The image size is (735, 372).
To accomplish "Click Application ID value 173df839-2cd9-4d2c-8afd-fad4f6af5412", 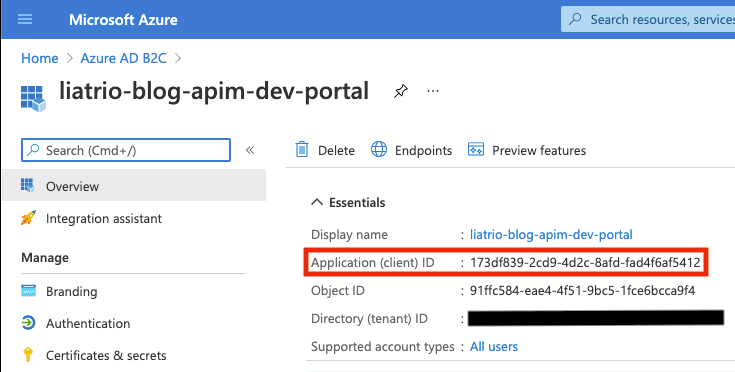I will [585, 262].
